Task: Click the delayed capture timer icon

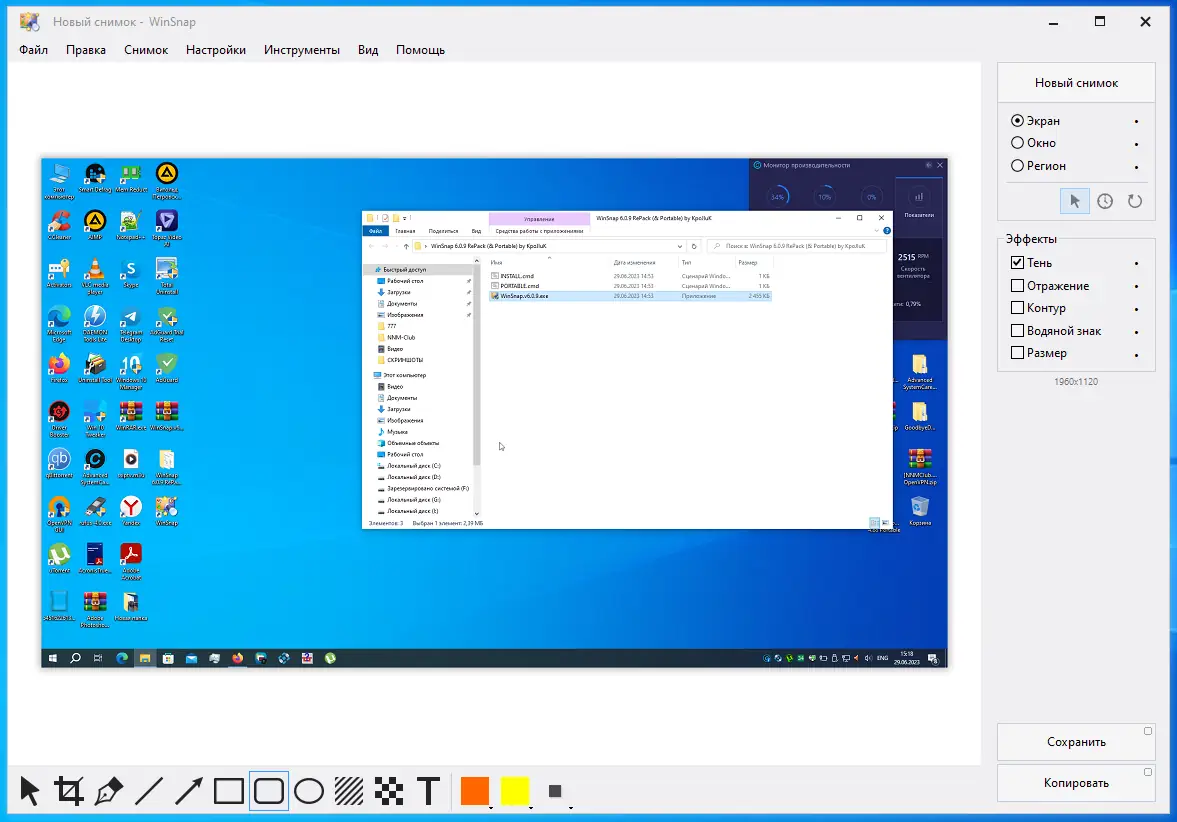Action: tap(1105, 201)
